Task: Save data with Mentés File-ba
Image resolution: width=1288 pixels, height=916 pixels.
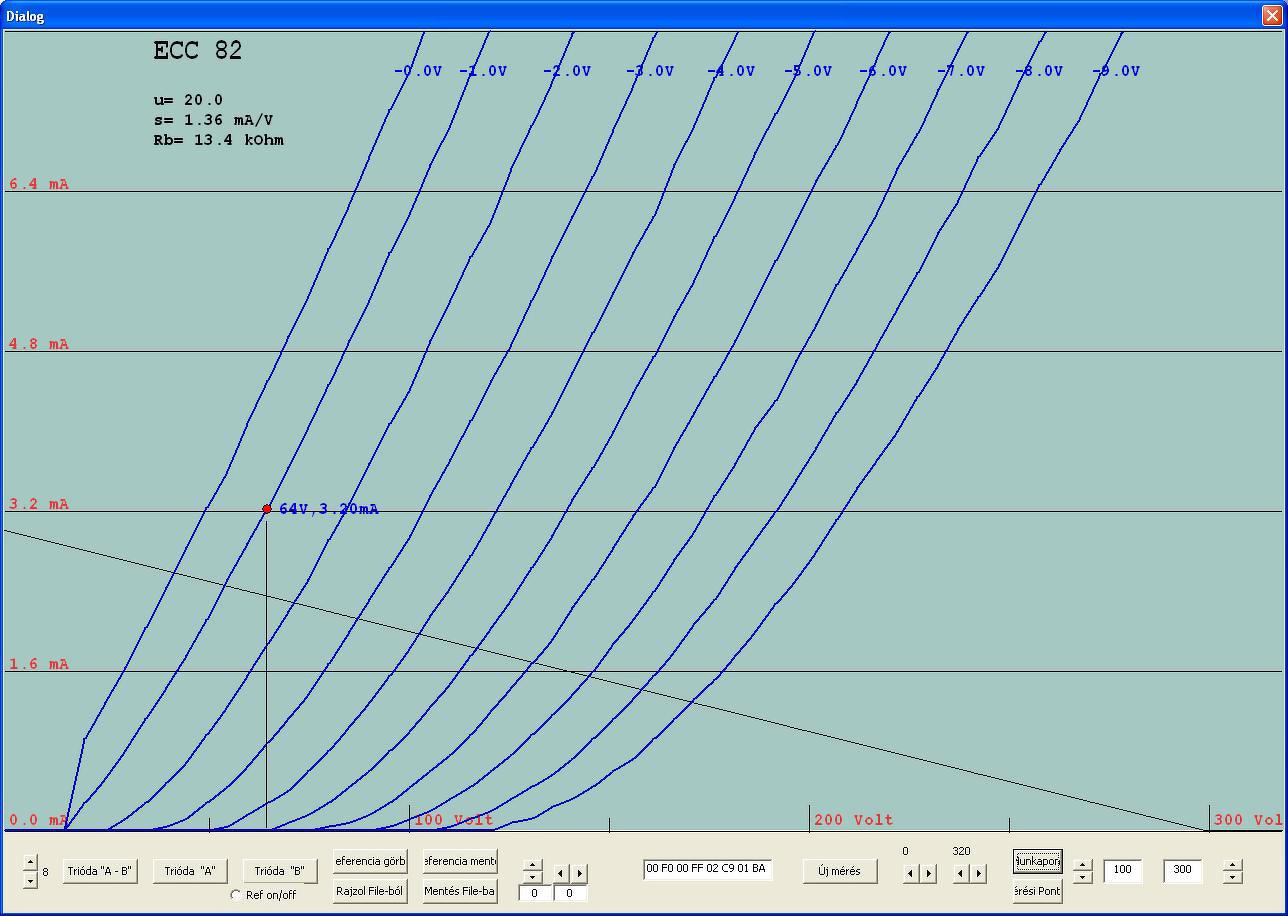Action: 460,891
